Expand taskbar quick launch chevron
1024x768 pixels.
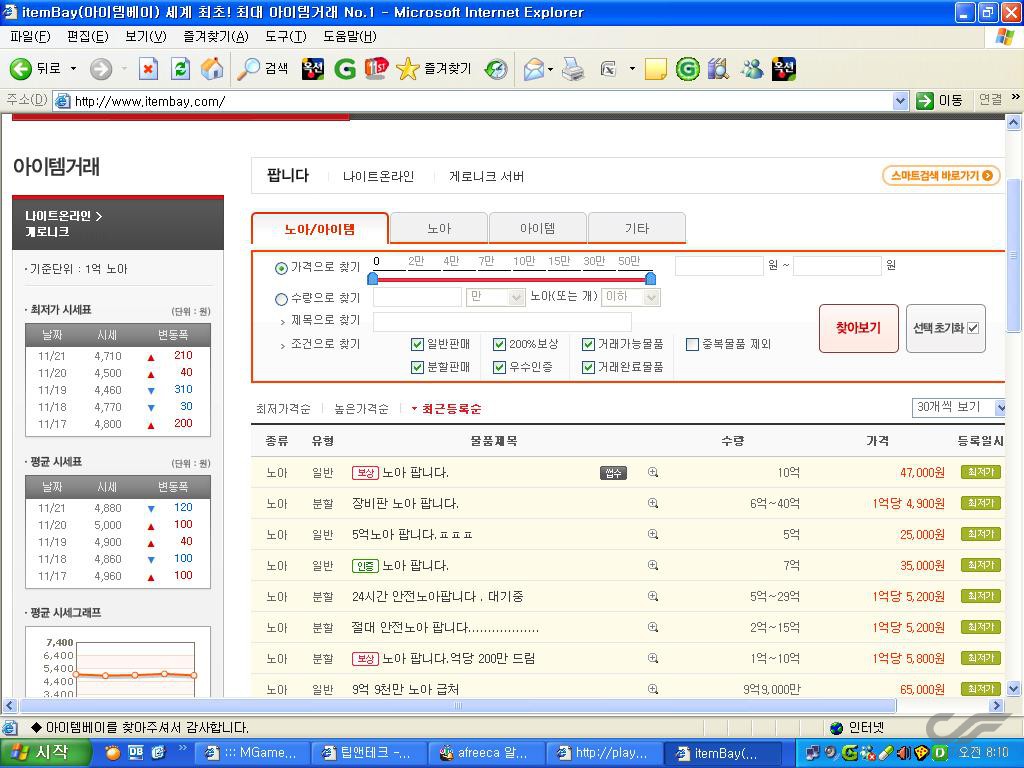(x=182, y=747)
